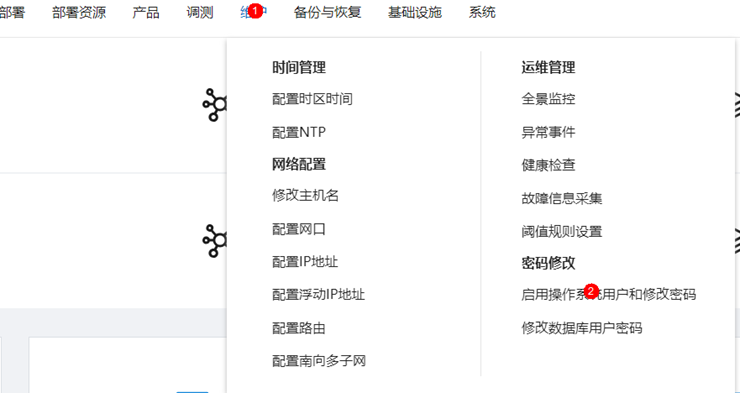Click the upper network node icon
740x393 pixels.
[215, 105]
